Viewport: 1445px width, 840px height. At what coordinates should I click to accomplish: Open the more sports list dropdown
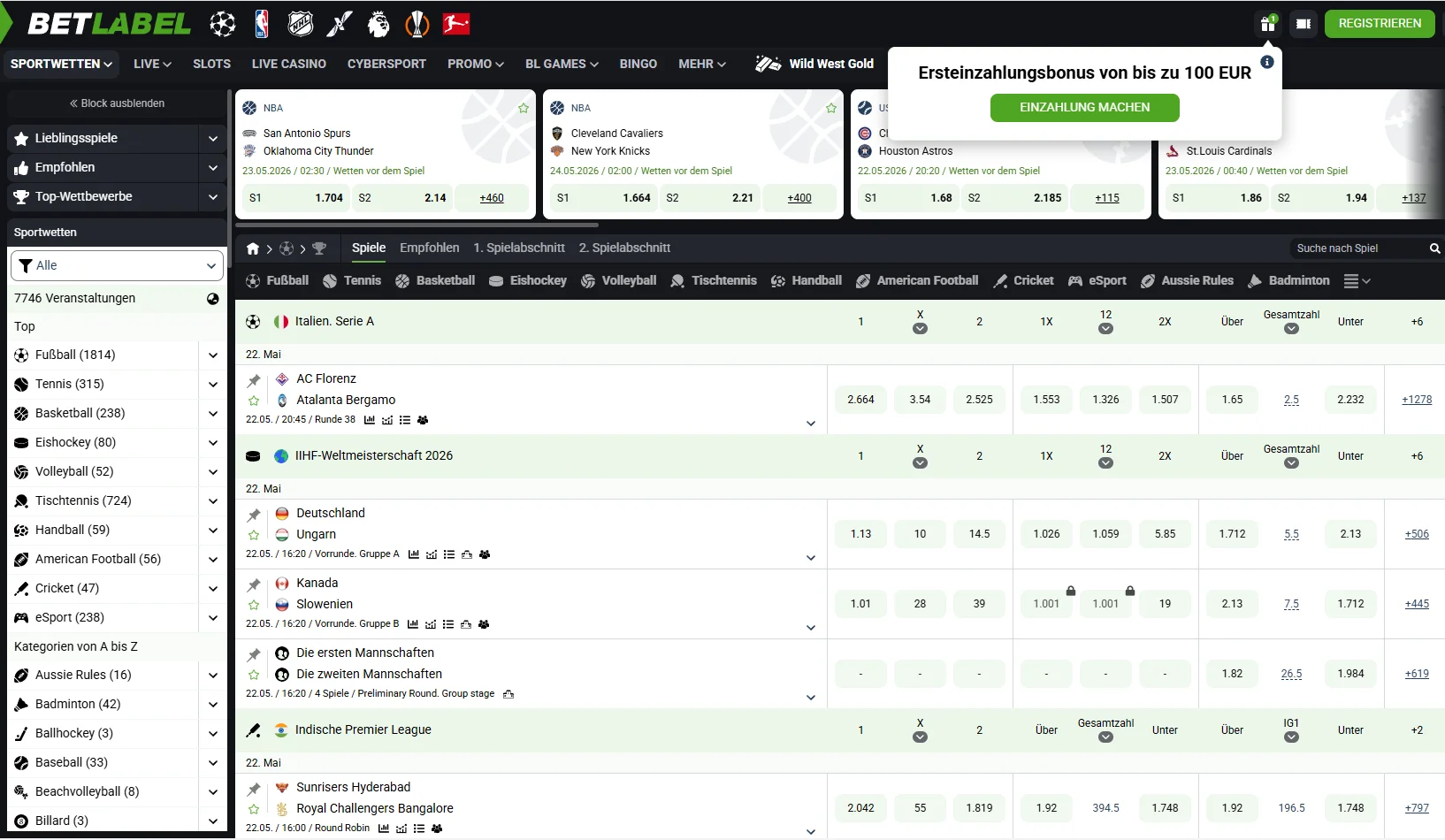(1357, 281)
